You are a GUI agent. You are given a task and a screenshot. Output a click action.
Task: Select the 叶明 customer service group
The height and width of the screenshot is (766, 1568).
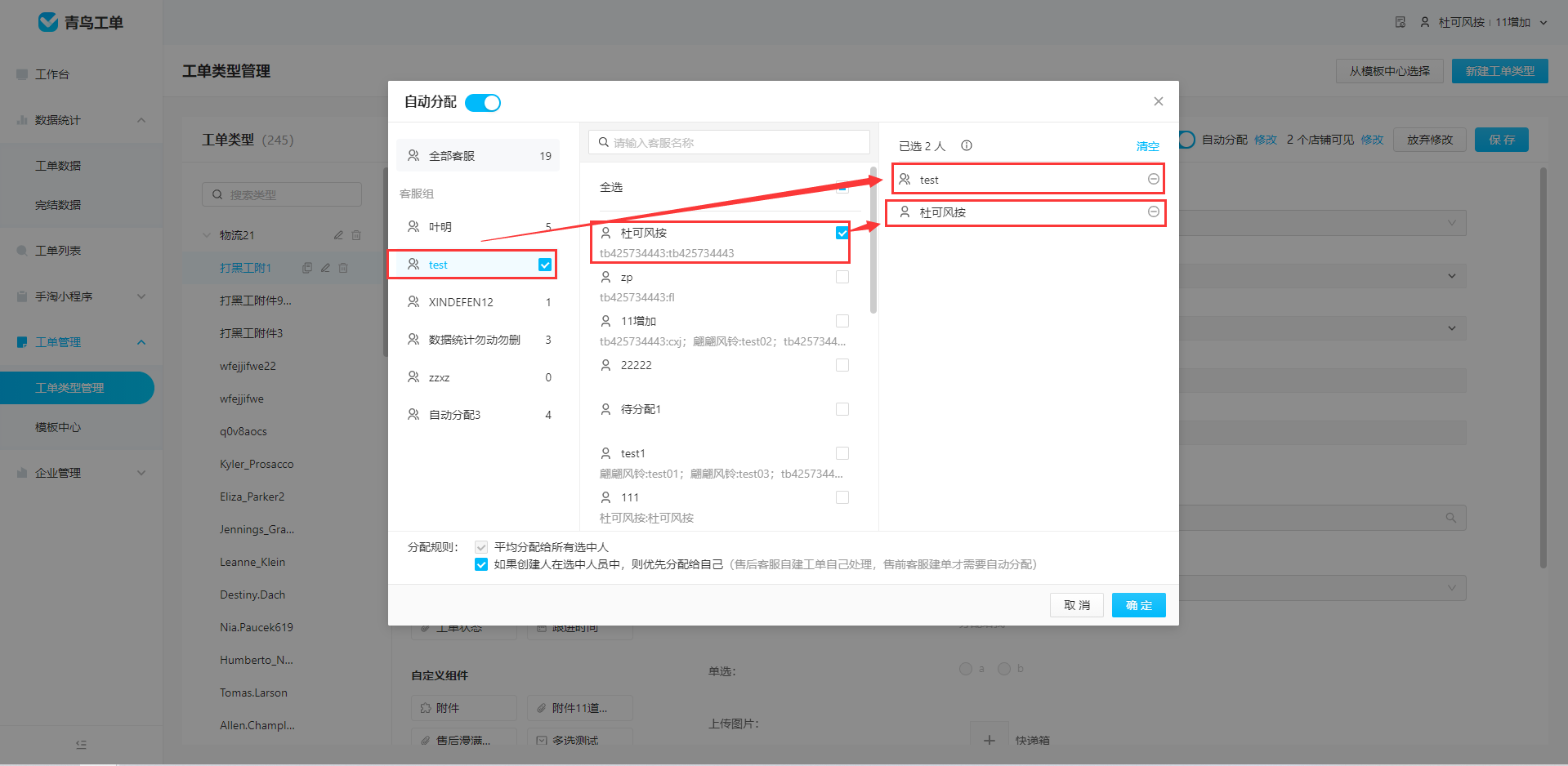pyautogui.click(x=478, y=227)
